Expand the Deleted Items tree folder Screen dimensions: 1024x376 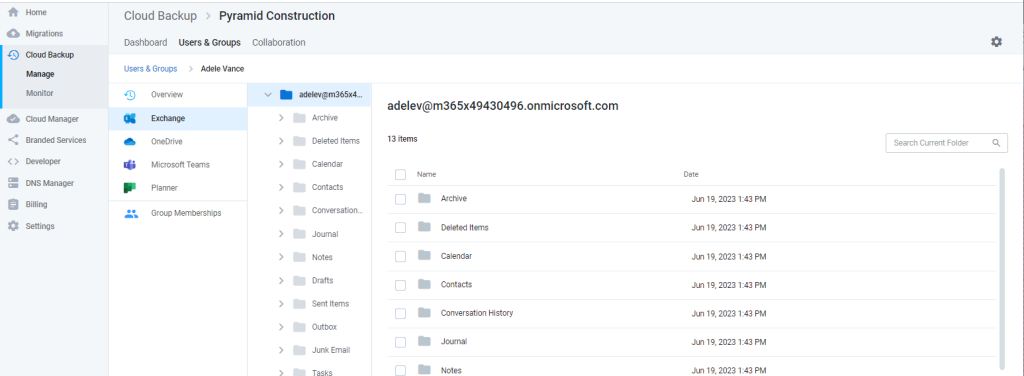(x=281, y=141)
